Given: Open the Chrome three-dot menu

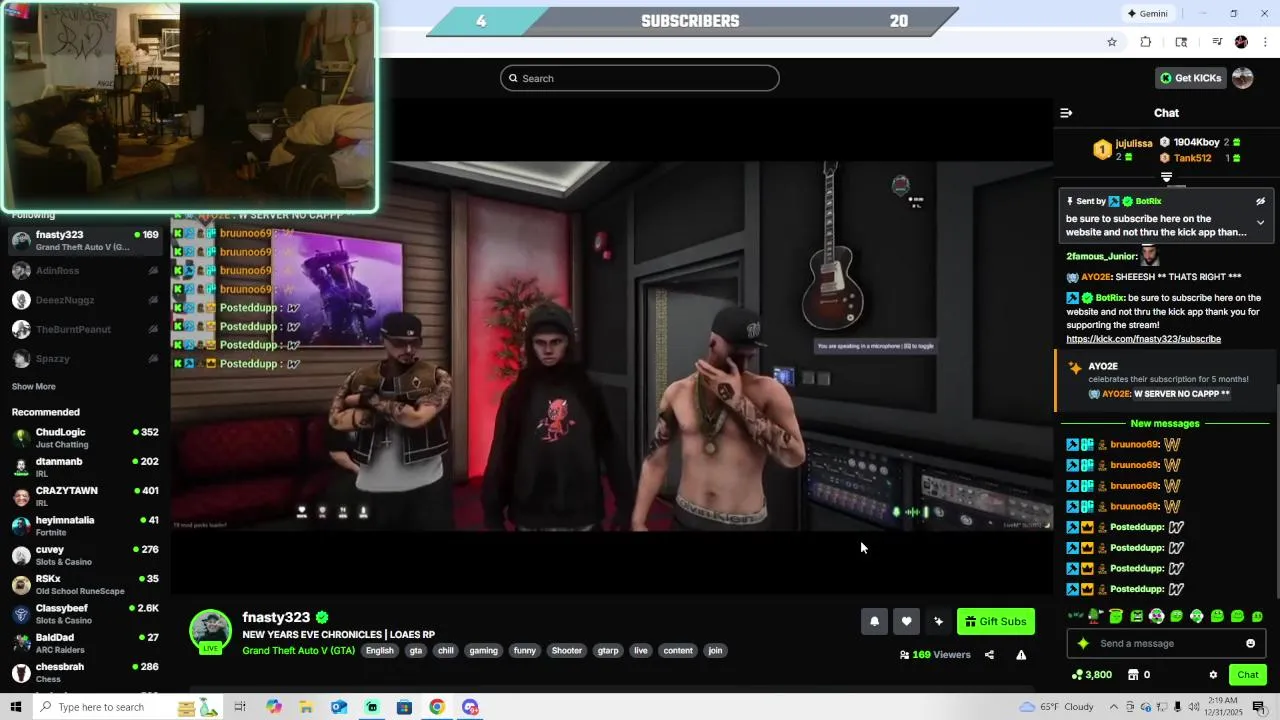Looking at the screenshot, I should point(1266,42).
